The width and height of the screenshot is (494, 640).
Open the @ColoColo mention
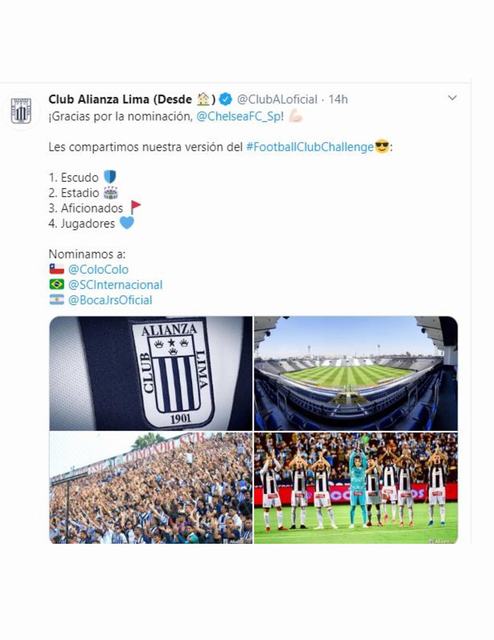point(98,269)
